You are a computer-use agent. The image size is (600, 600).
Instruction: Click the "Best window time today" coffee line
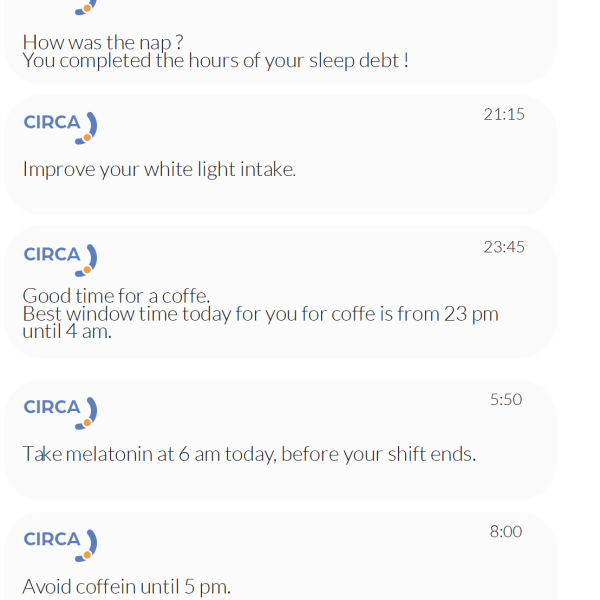coord(260,314)
